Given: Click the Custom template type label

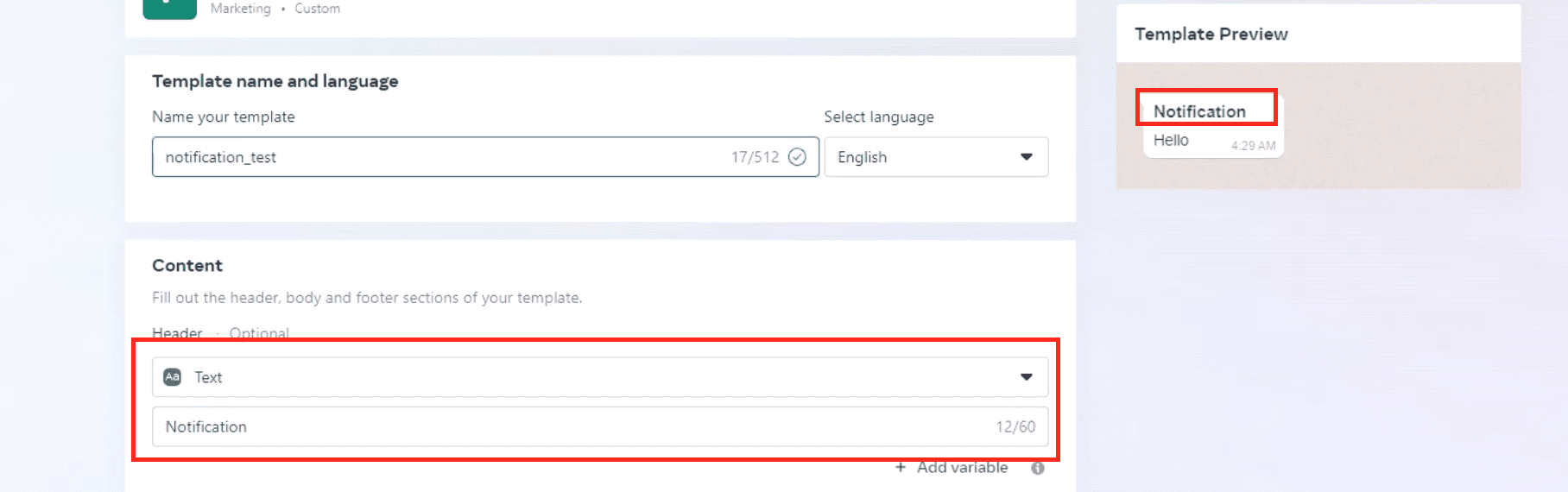Looking at the screenshot, I should [317, 9].
